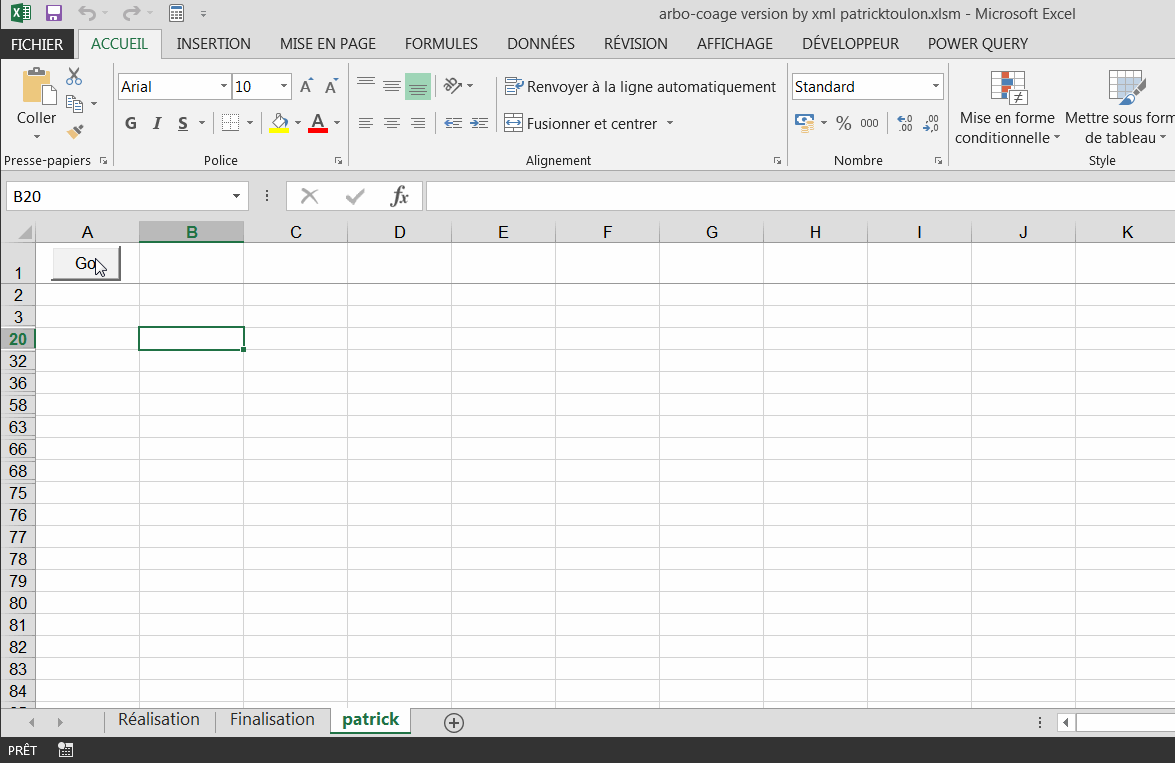Click the increase decimal icon

click(x=905, y=122)
